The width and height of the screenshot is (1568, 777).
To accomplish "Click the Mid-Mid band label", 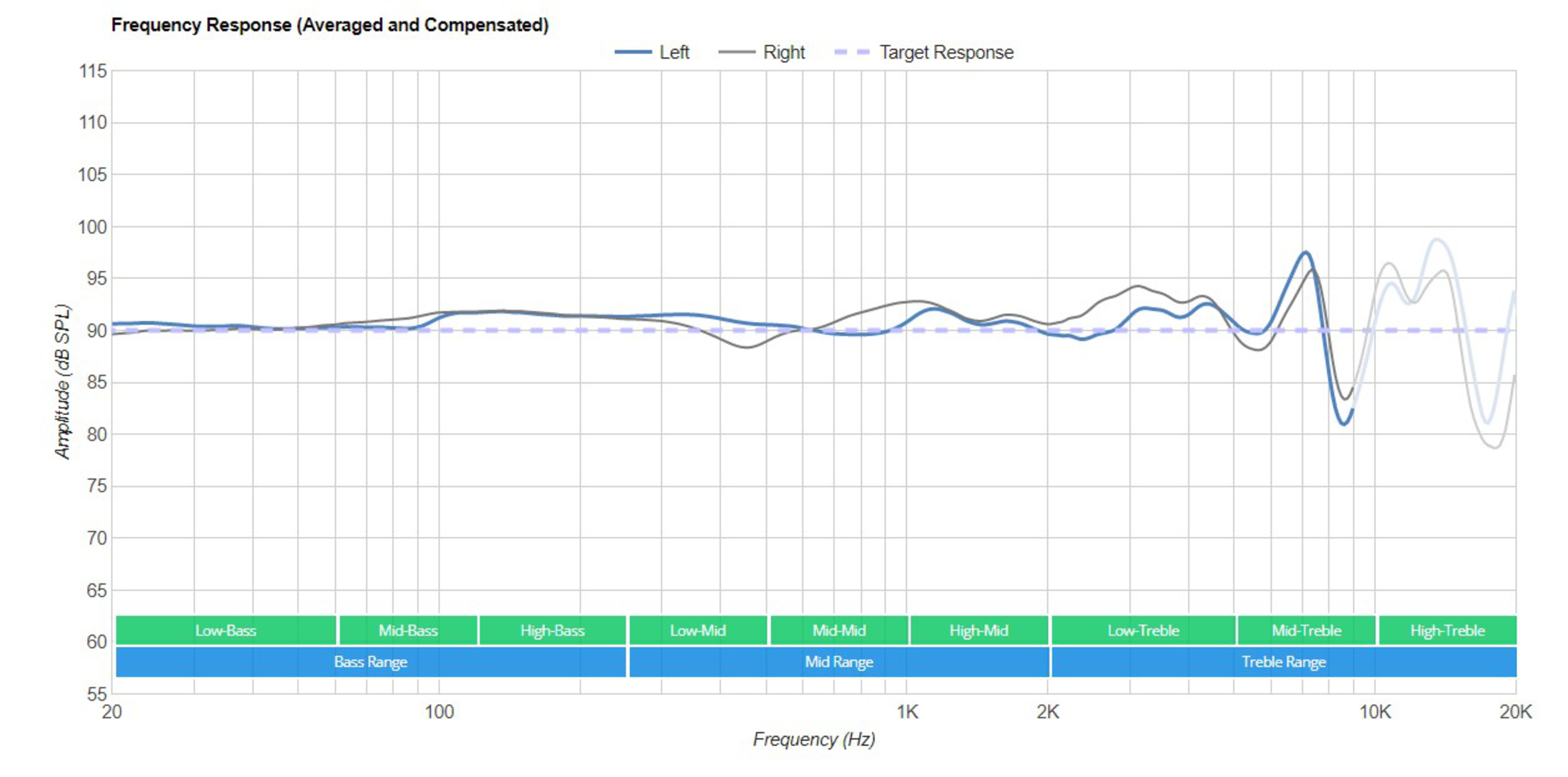I will (839, 630).
